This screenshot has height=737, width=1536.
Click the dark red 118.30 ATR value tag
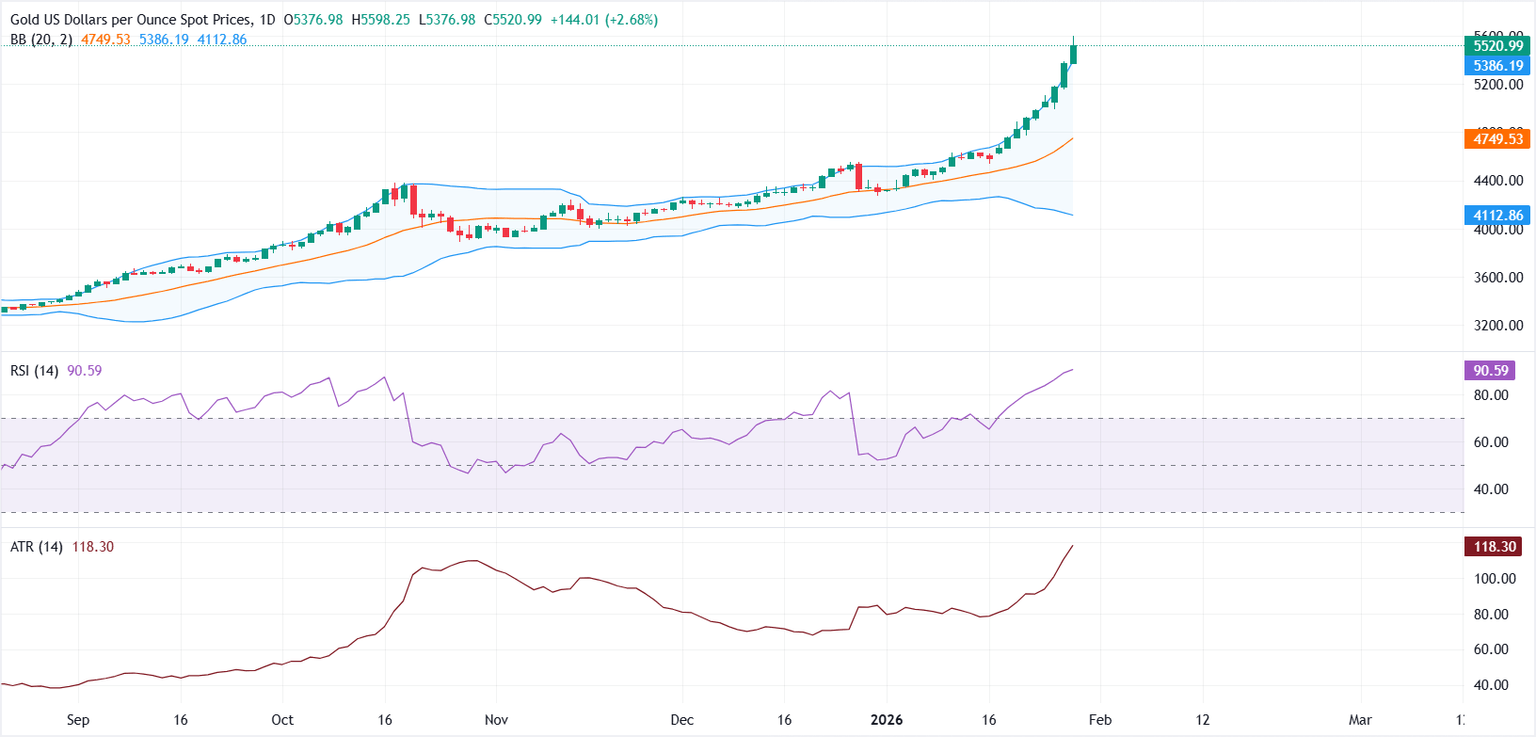[1491, 547]
